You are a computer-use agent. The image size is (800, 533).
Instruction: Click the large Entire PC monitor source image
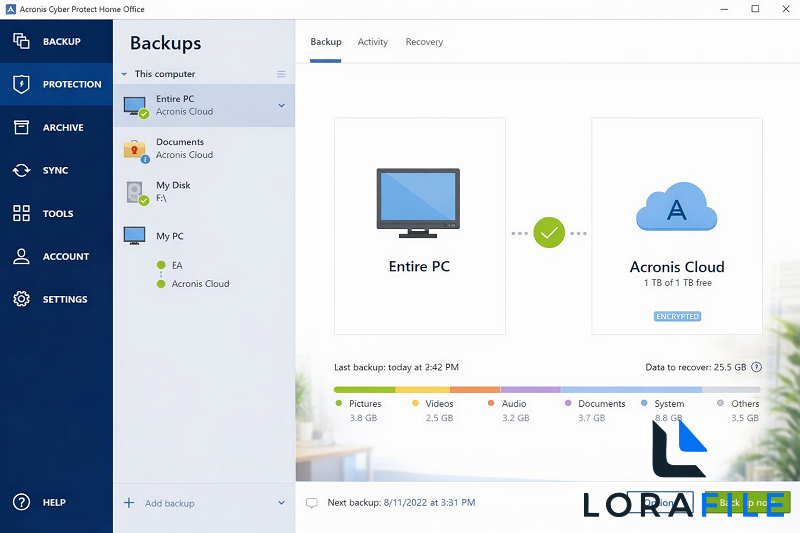coord(418,203)
